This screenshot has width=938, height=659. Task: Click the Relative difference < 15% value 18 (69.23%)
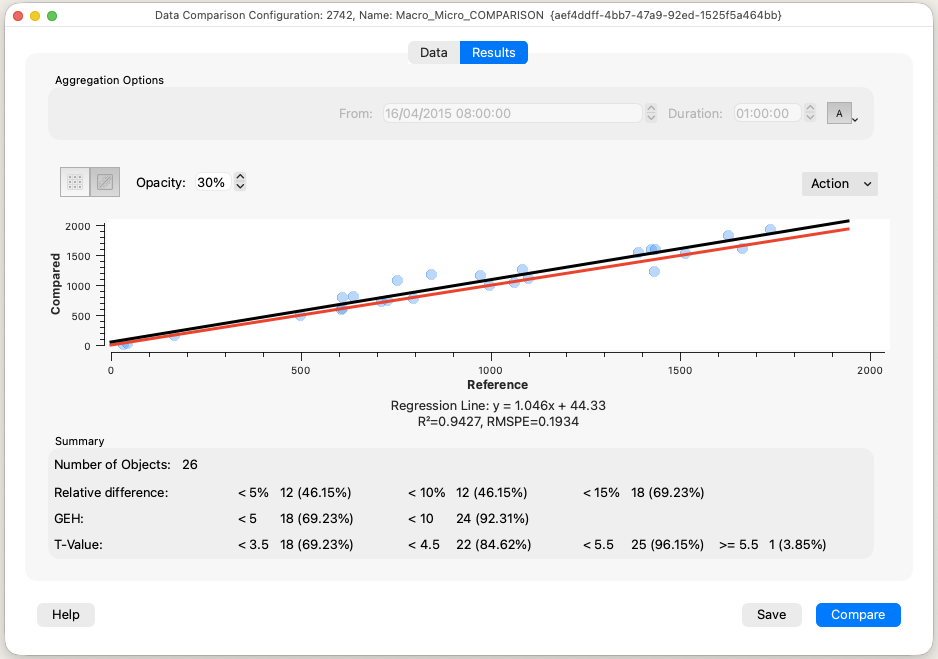(x=667, y=493)
